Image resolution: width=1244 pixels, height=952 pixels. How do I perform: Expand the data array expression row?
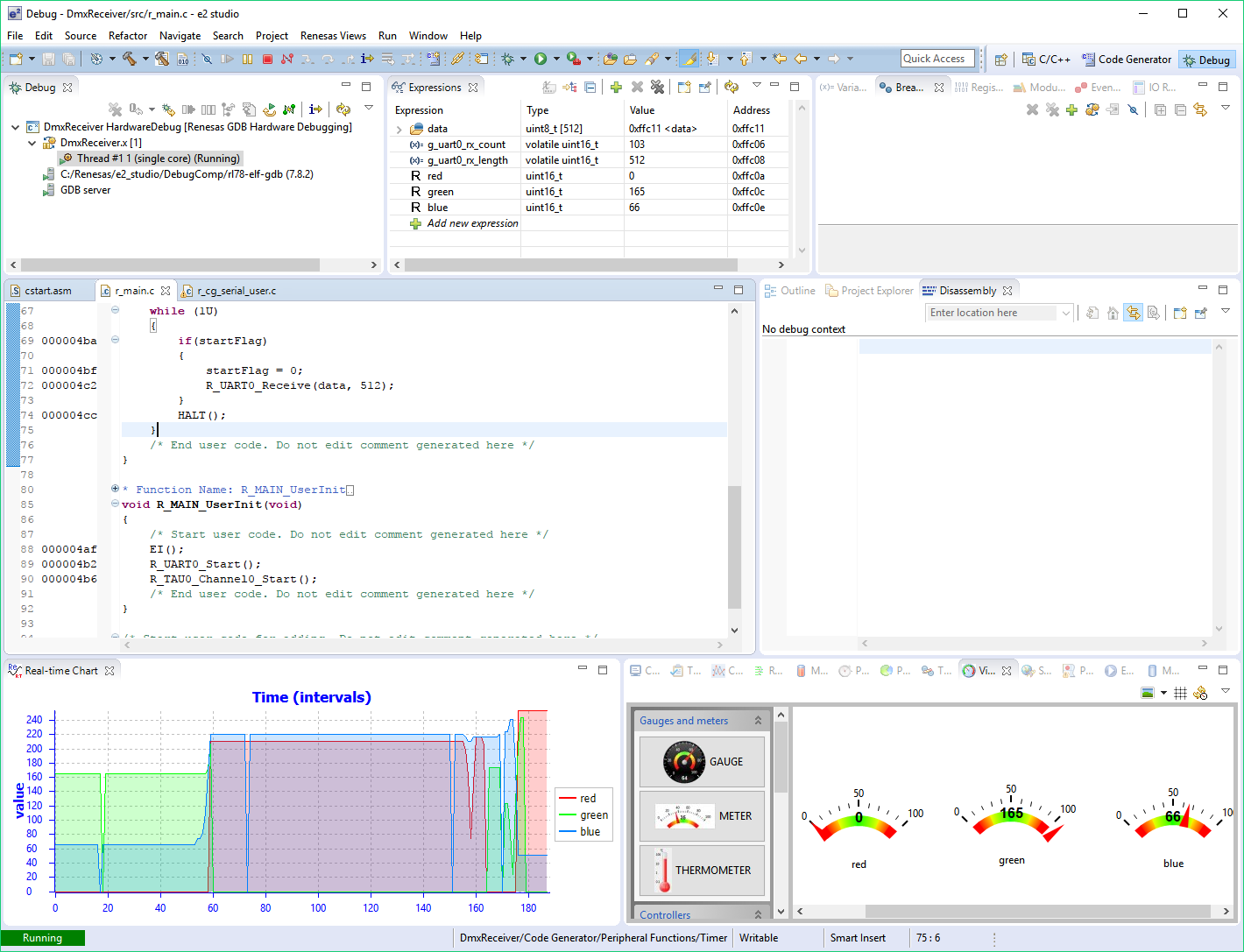(399, 130)
